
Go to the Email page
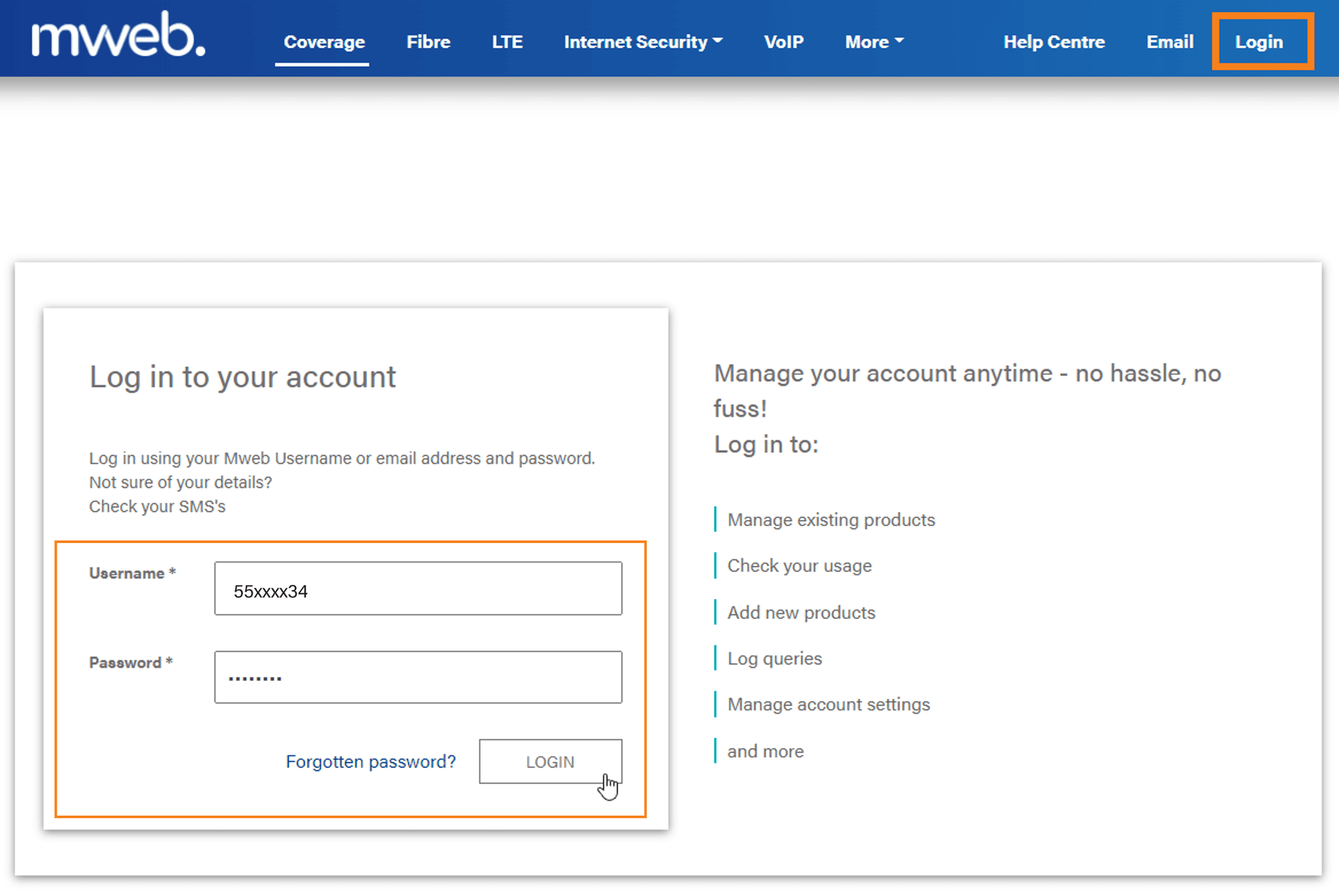click(1170, 41)
